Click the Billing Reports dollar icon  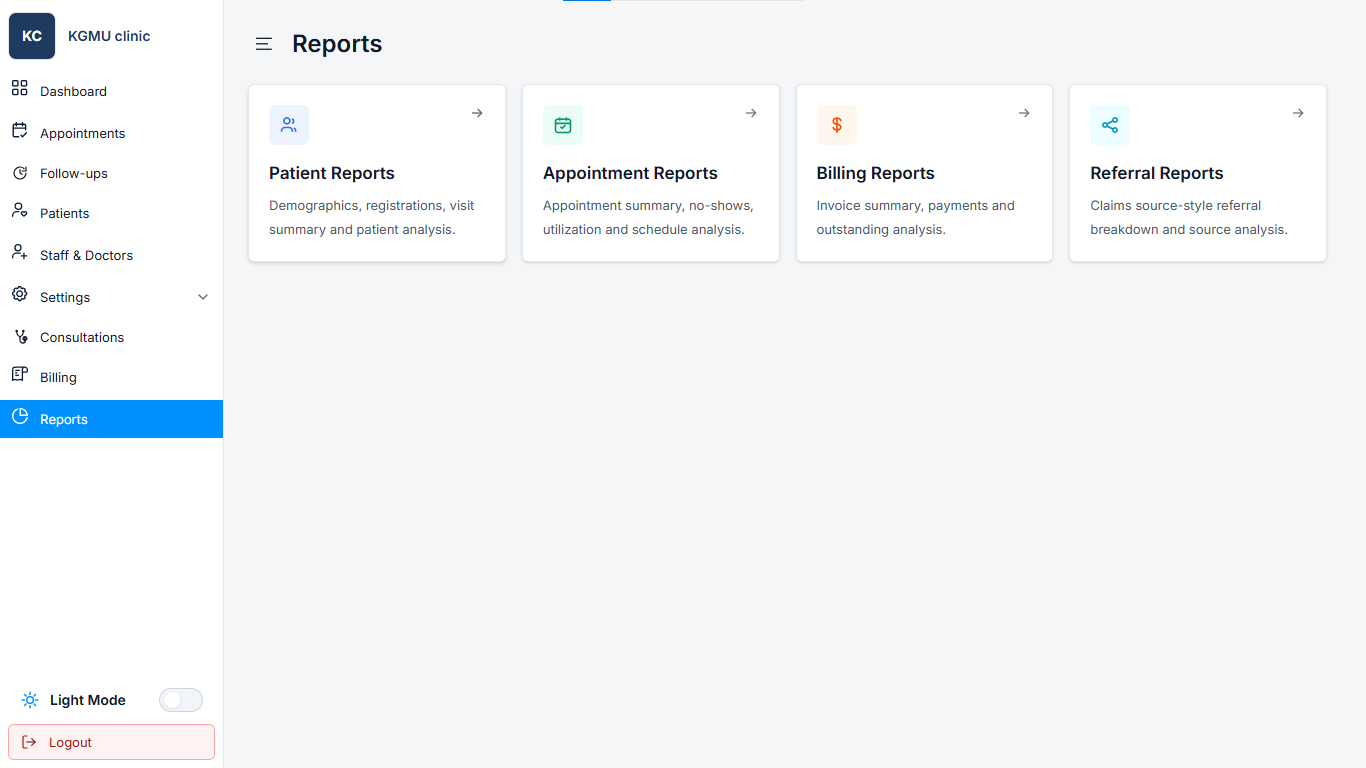click(837, 125)
